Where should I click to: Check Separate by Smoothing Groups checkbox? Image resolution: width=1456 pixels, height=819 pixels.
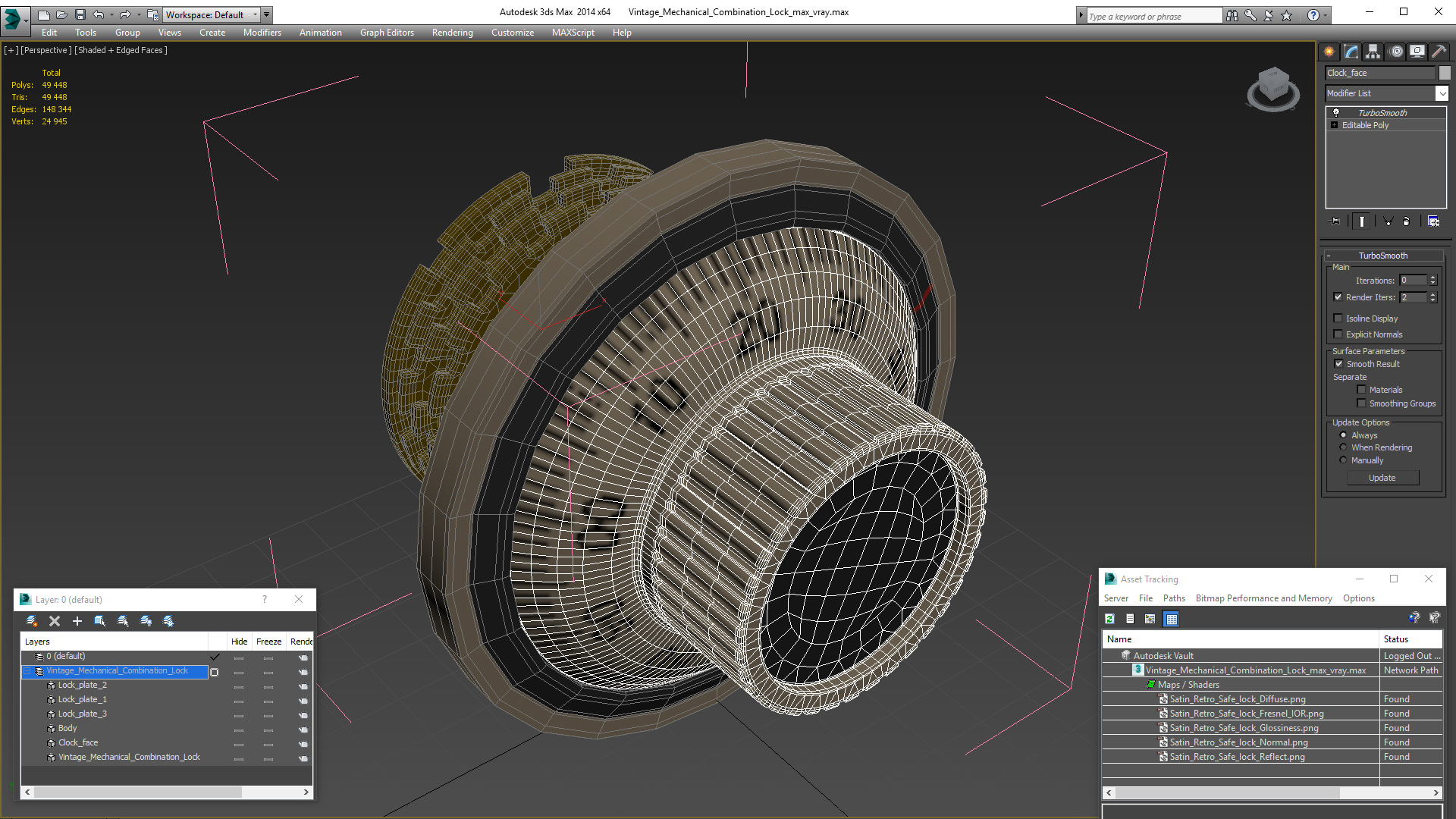[x=1361, y=403]
